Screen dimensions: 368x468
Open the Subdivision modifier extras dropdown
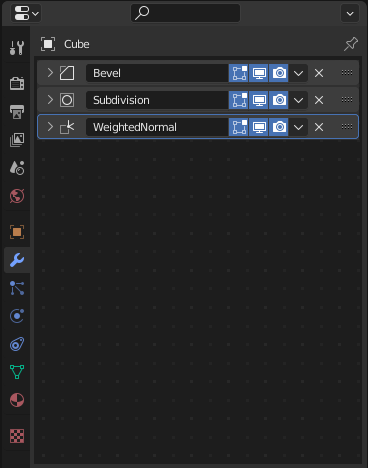(298, 100)
